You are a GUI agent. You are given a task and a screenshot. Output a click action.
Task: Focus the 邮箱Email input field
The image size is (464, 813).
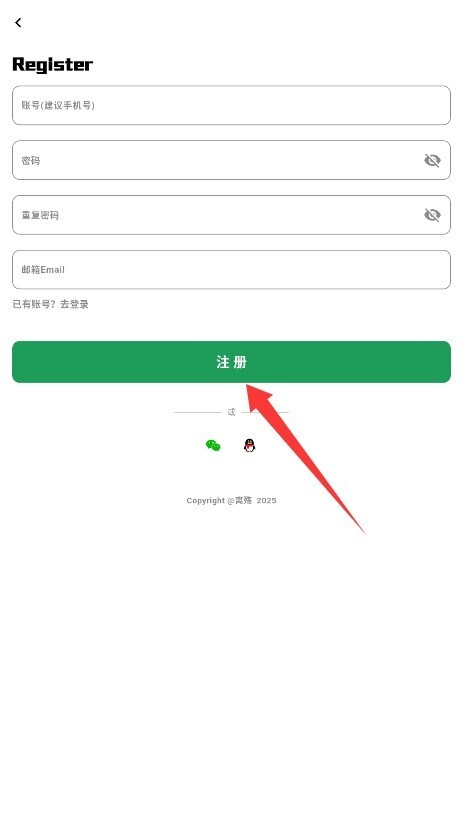(x=231, y=270)
